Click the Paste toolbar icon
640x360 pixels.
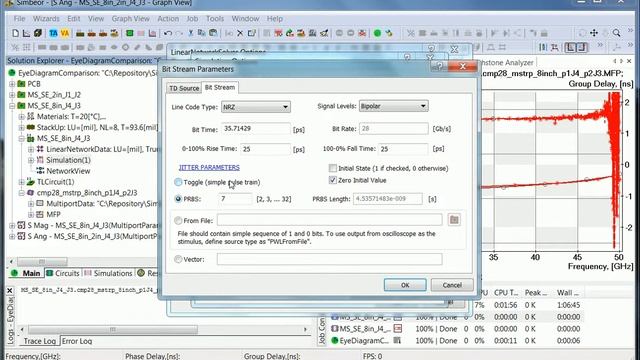(x=213, y=33)
